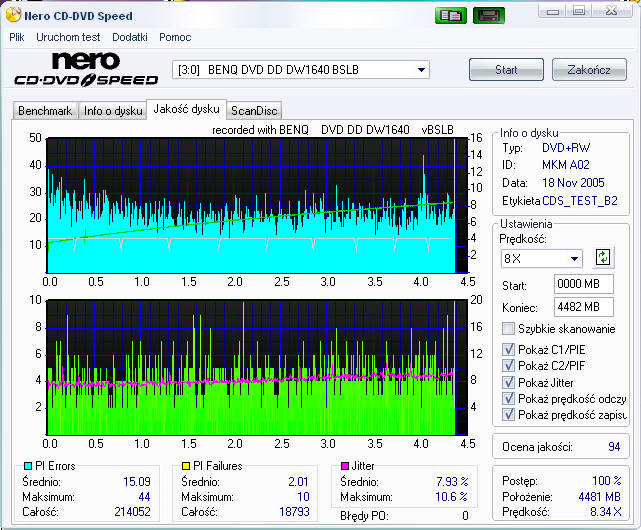Click the recorded with BENQ graph caption
This screenshot has width=641, height=530.
333,130
